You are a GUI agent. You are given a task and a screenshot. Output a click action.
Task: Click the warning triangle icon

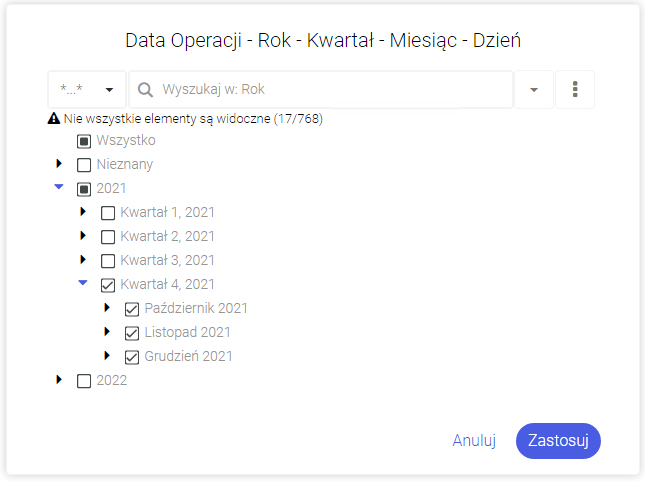[x=54, y=118]
